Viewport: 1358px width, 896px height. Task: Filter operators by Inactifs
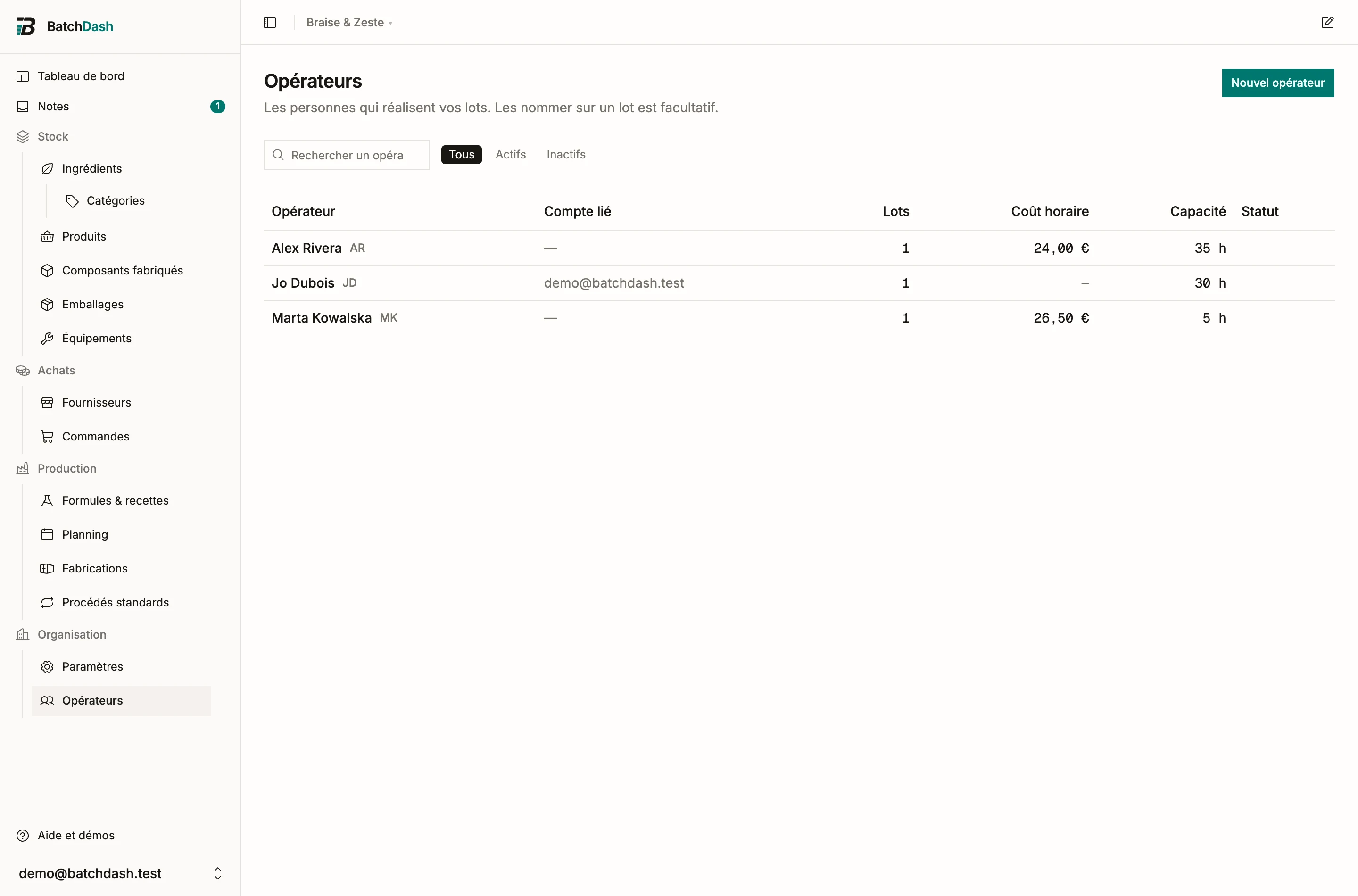tap(565, 154)
